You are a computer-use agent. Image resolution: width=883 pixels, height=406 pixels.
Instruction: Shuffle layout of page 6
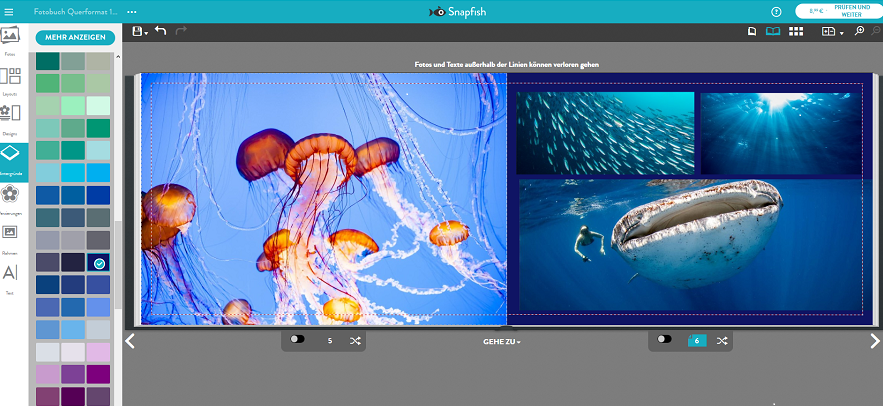(722, 341)
